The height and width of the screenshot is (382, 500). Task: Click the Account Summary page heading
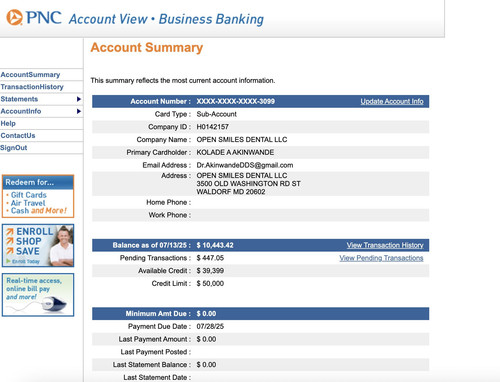coord(147,47)
